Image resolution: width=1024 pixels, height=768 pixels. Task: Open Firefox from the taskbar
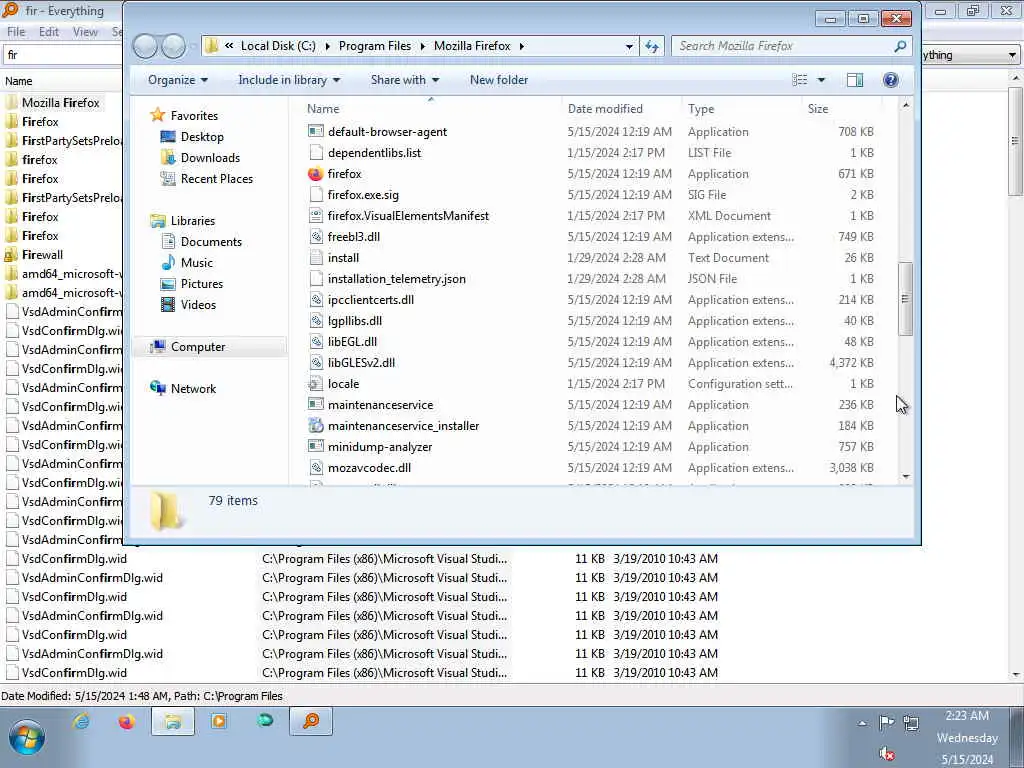tap(127, 721)
